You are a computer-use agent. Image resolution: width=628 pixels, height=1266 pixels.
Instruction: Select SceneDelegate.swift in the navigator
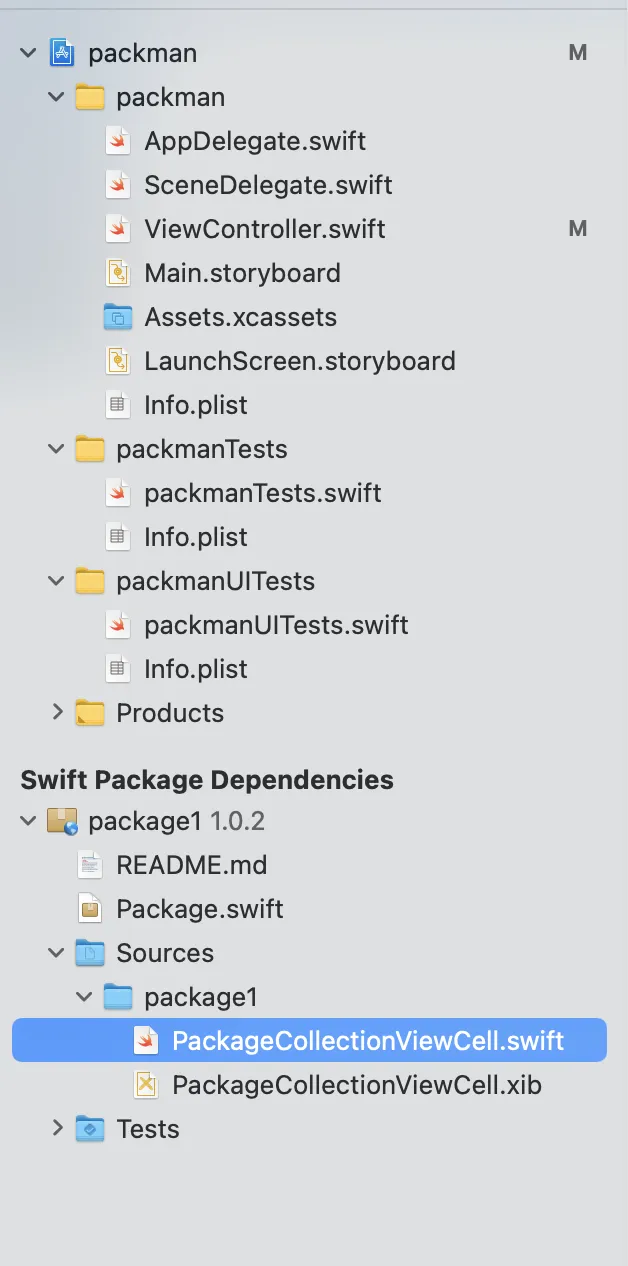(x=268, y=185)
